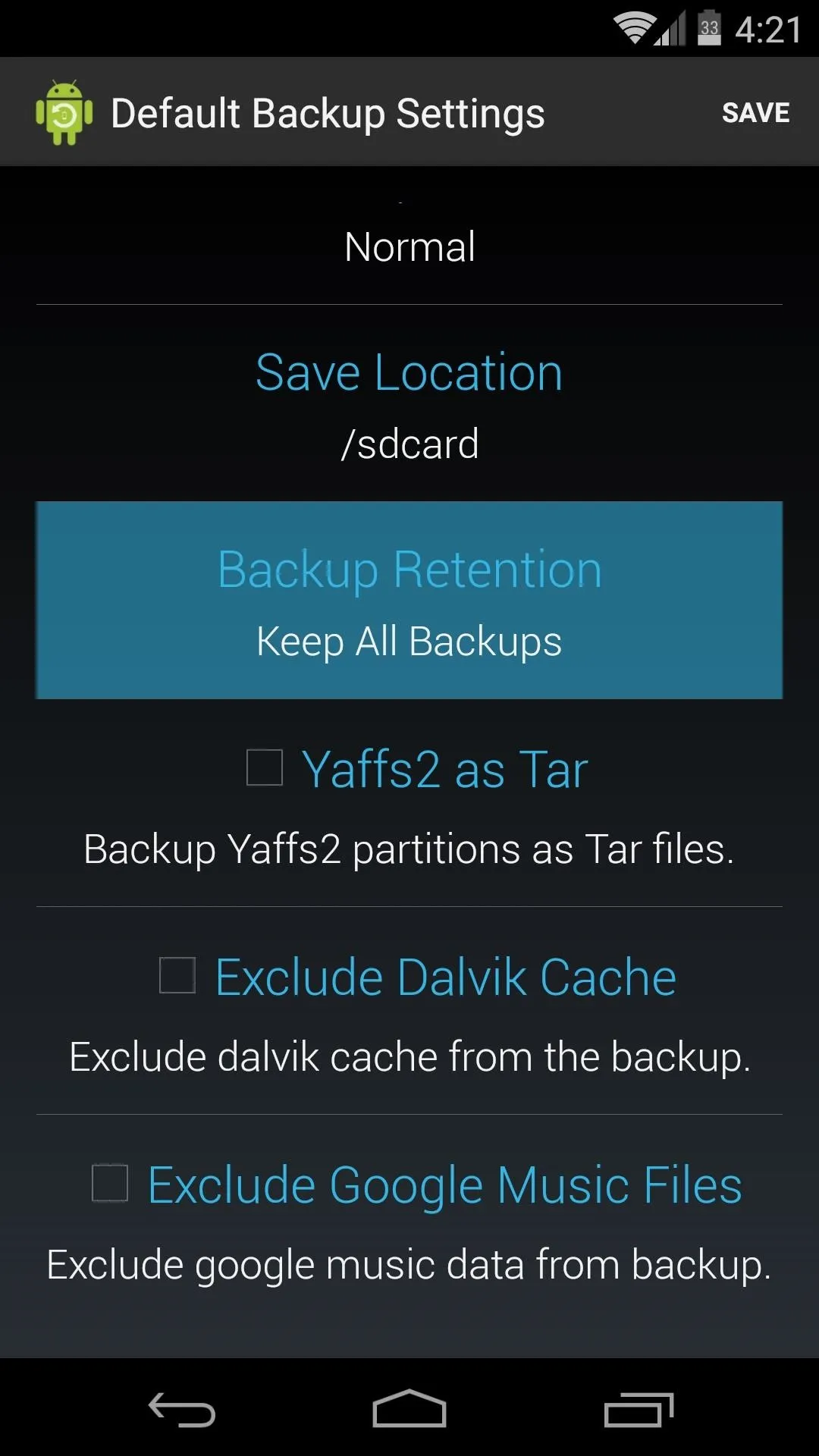Image resolution: width=819 pixels, height=1456 pixels.
Task: Tap the cellular signal icon
Action: tap(670, 29)
